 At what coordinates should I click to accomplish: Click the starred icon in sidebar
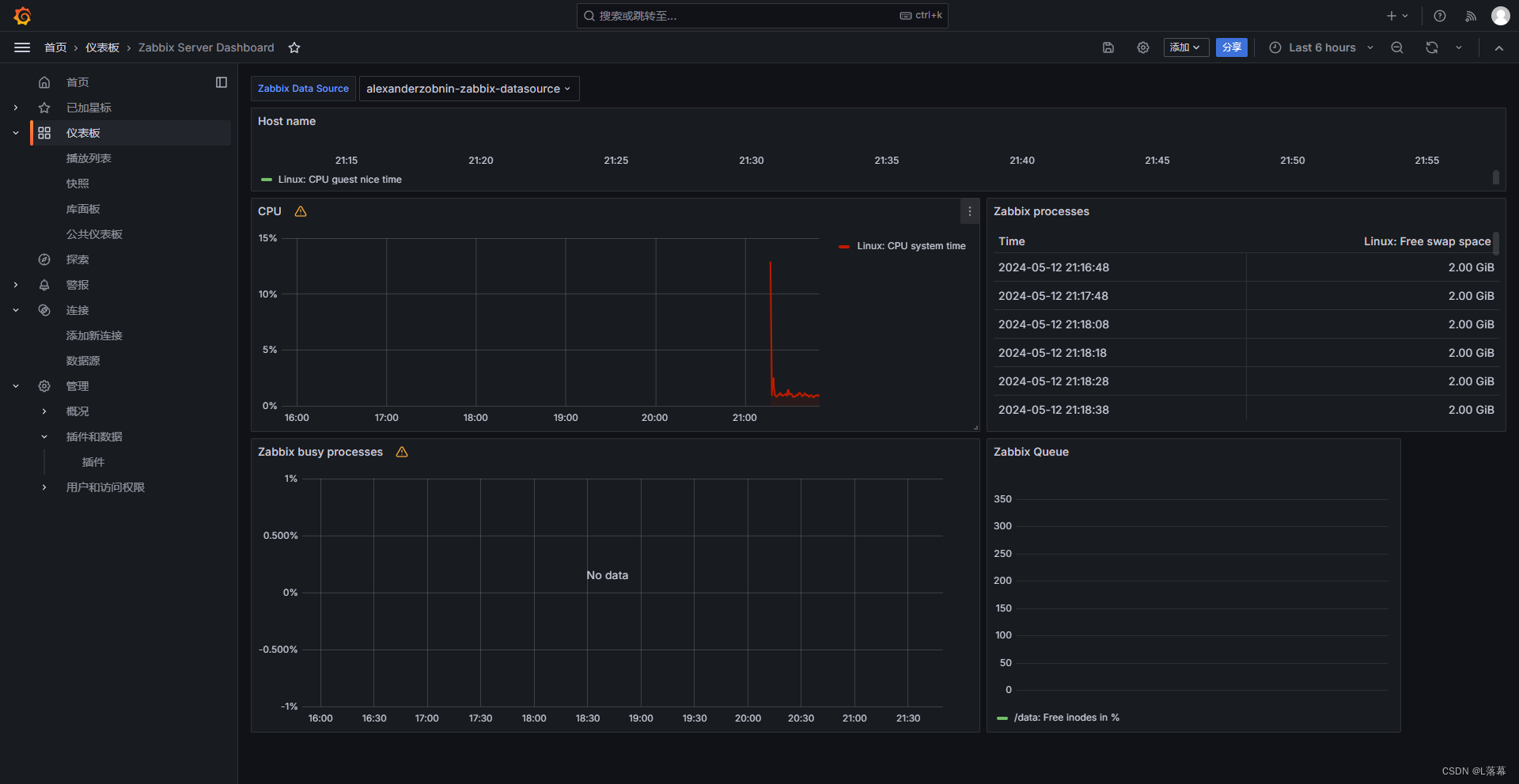pos(44,108)
